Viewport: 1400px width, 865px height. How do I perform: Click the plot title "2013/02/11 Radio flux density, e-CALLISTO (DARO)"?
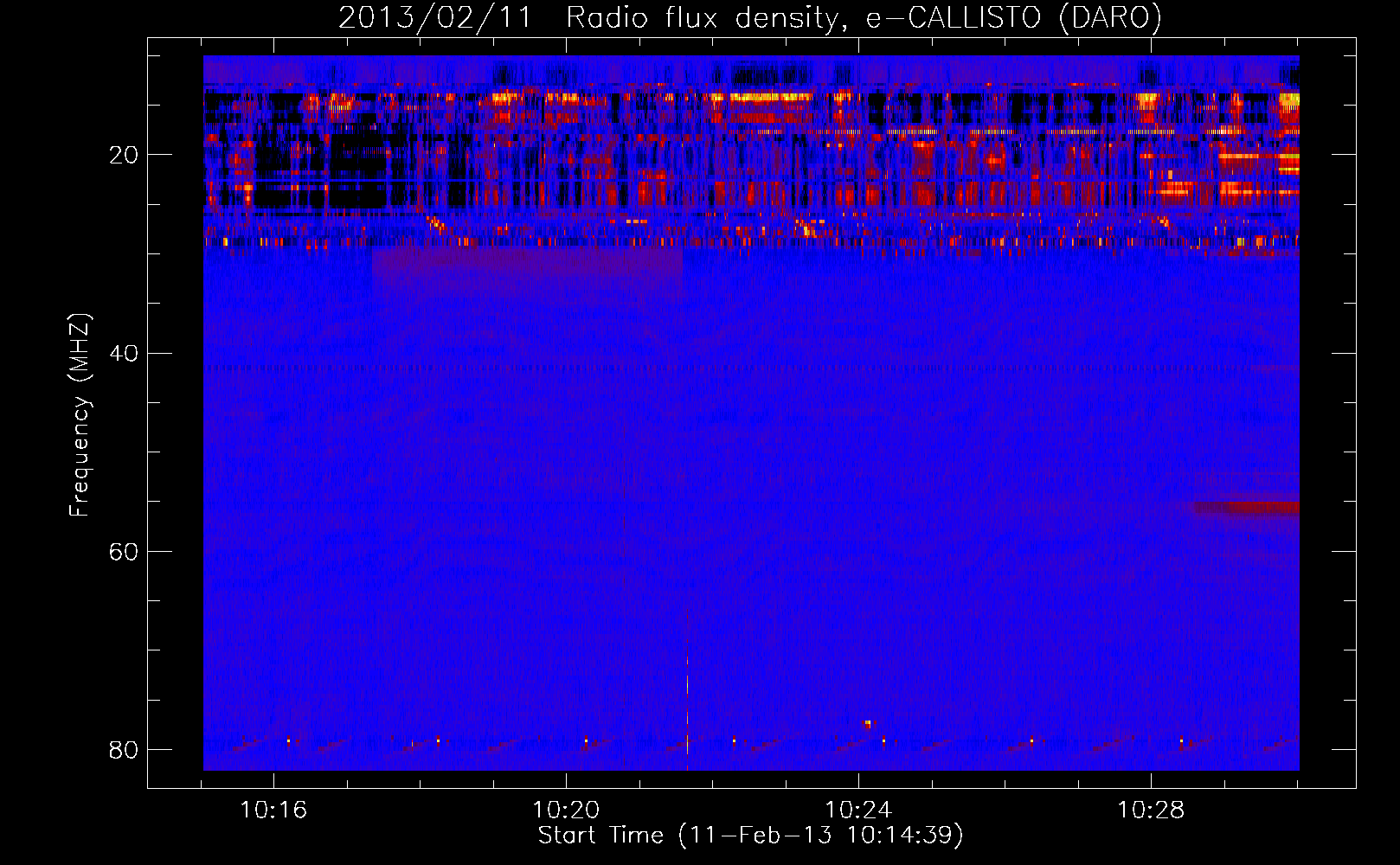(x=749, y=17)
